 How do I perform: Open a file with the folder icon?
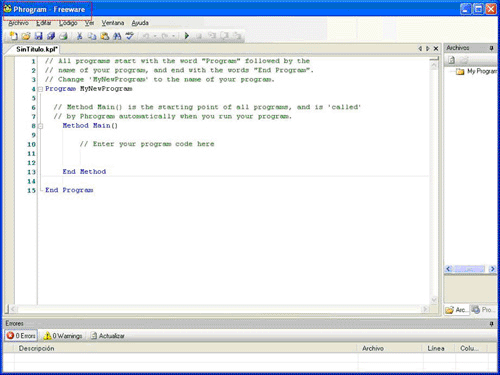tap(26, 36)
